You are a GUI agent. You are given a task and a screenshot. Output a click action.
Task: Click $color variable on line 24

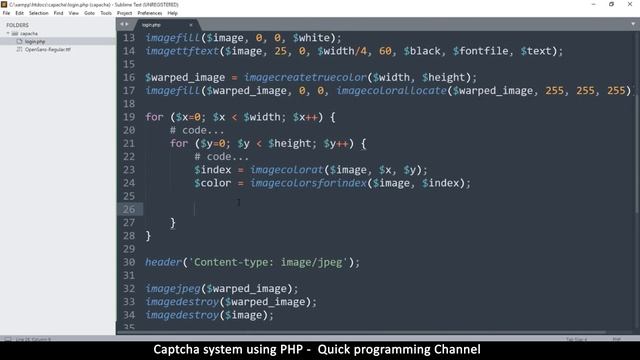(213, 183)
